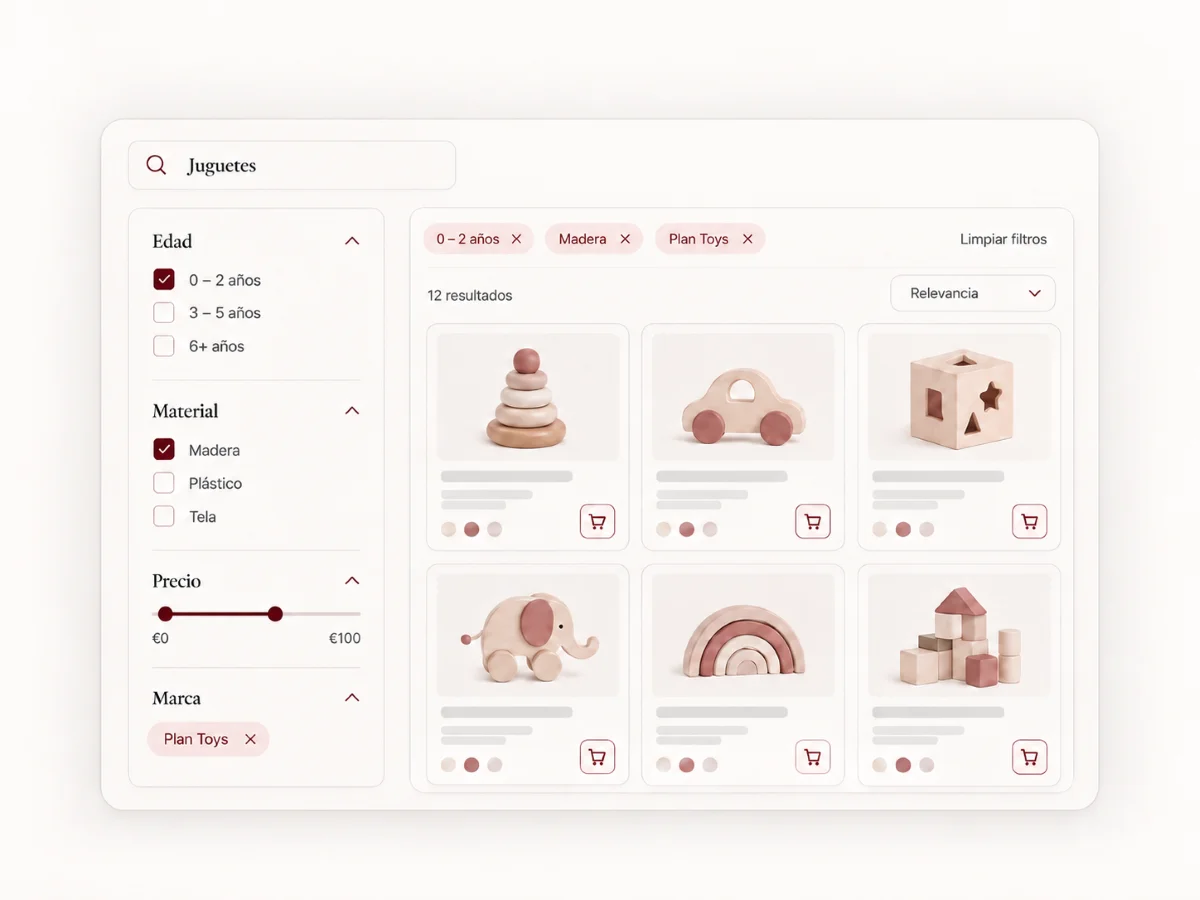Open the shape sorter cube image
This screenshot has width=1200, height=900.
(x=959, y=397)
